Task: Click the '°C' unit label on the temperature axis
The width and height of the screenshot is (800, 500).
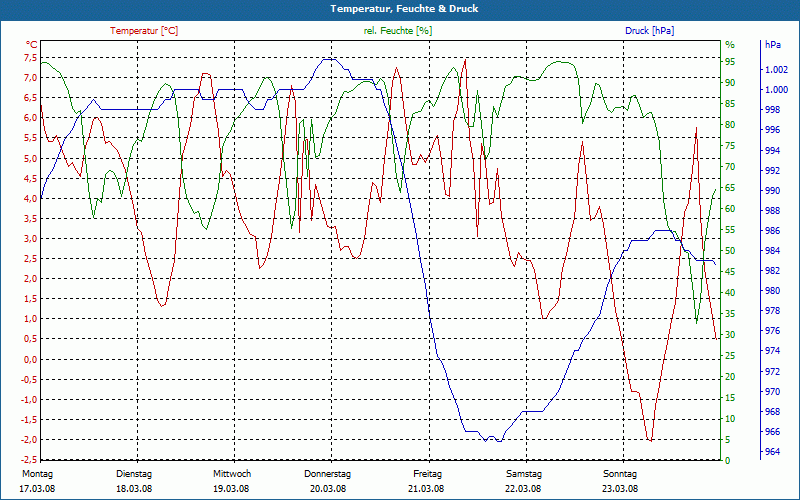Action: point(31,44)
